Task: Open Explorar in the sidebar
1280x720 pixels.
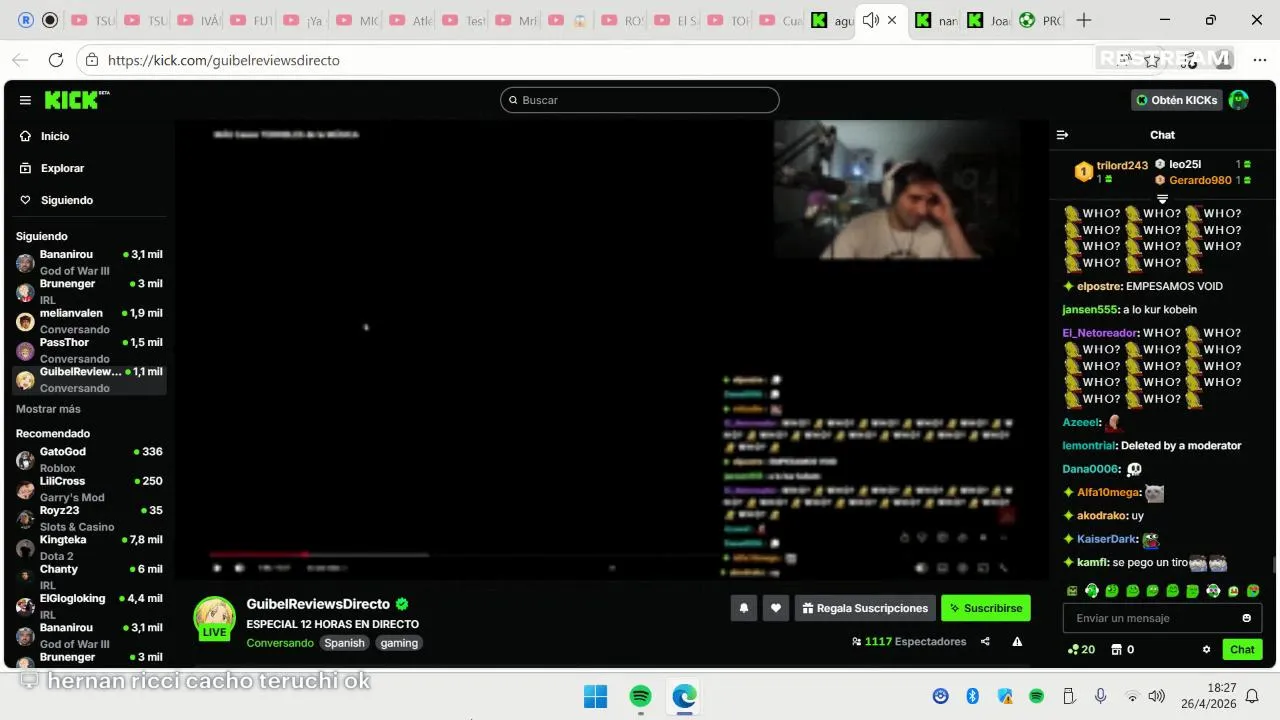Action: [x=62, y=168]
